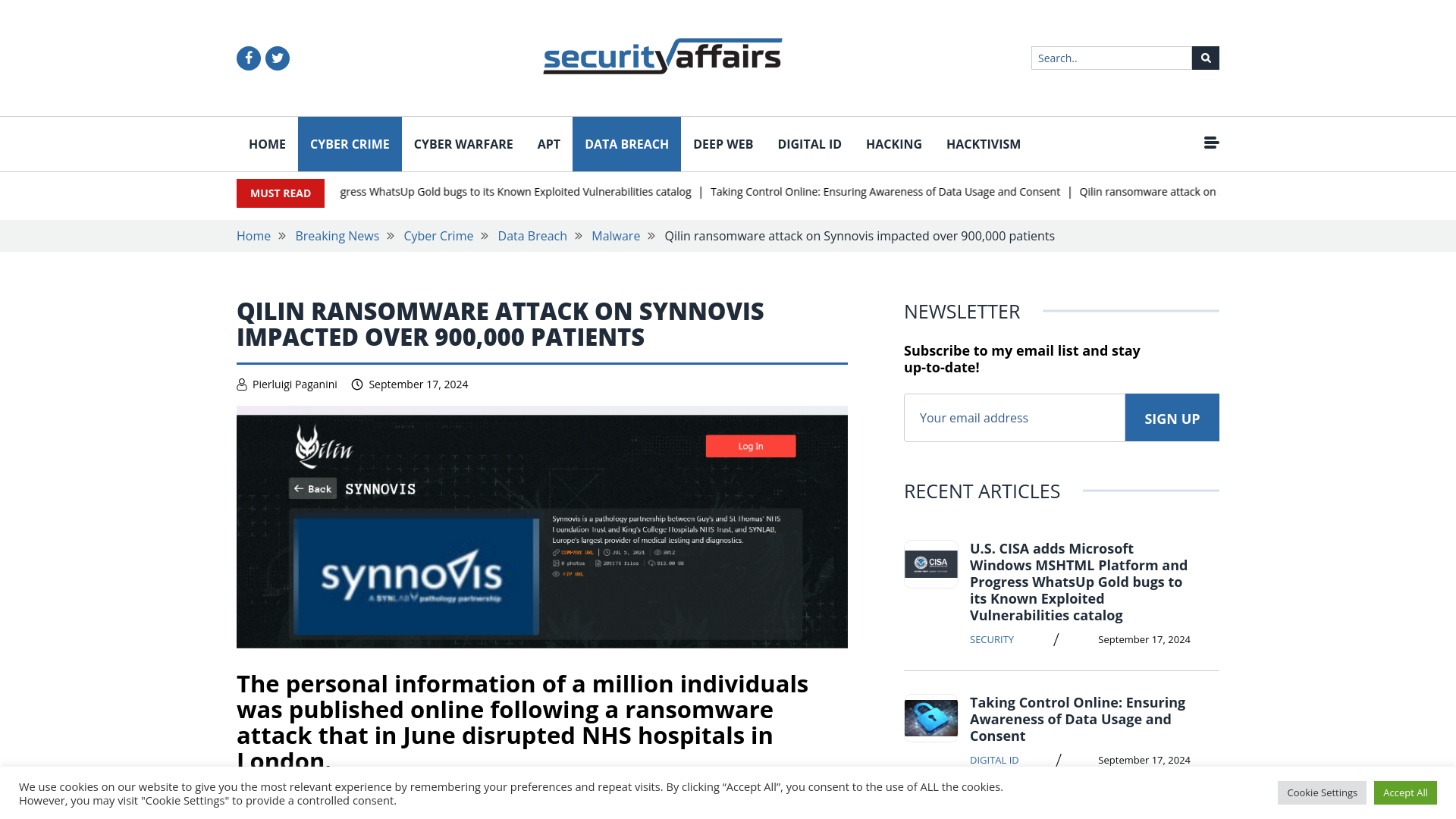Screen dimensions: 1456x819
Task: Expand the additional navigation menu
Action: click(1211, 142)
